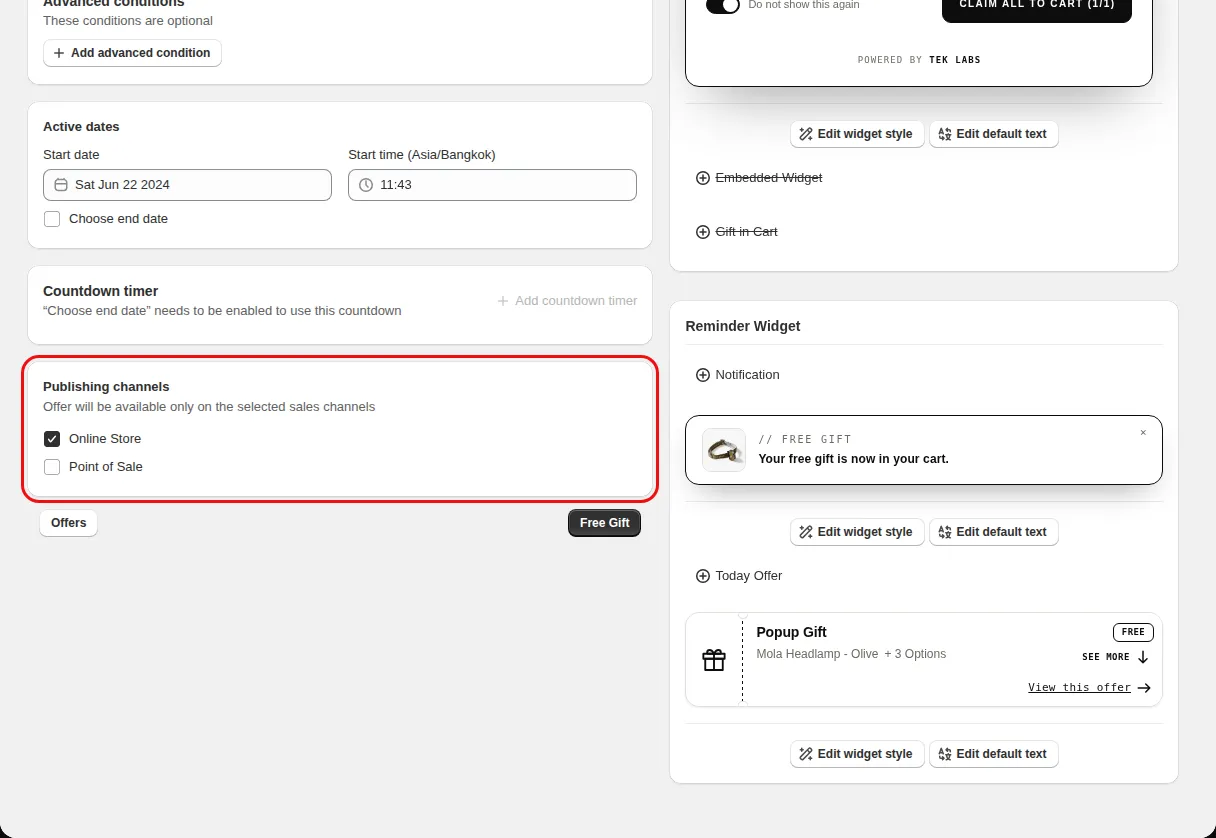Enable the Point of Sale checkbox

(52, 467)
